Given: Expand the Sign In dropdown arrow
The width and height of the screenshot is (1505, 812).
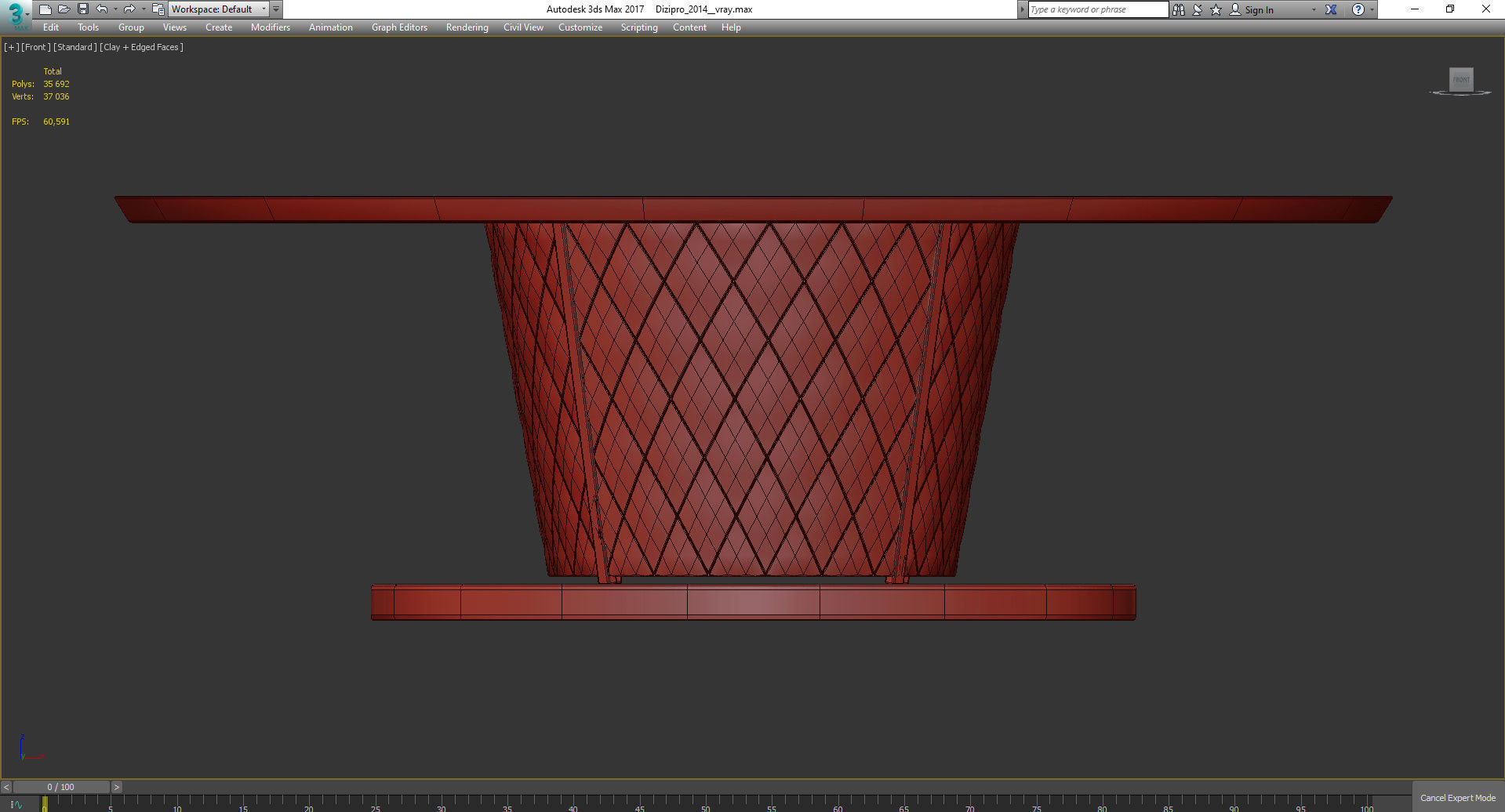Looking at the screenshot, I should pyautogui.click(x=1314, y=9).
